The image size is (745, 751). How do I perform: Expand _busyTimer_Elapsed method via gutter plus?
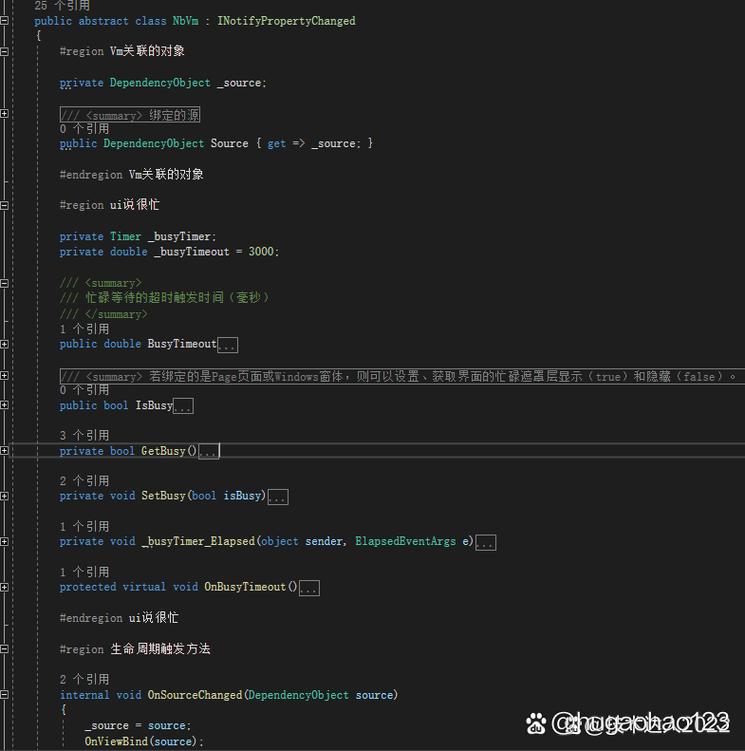[x=4, y=542]
